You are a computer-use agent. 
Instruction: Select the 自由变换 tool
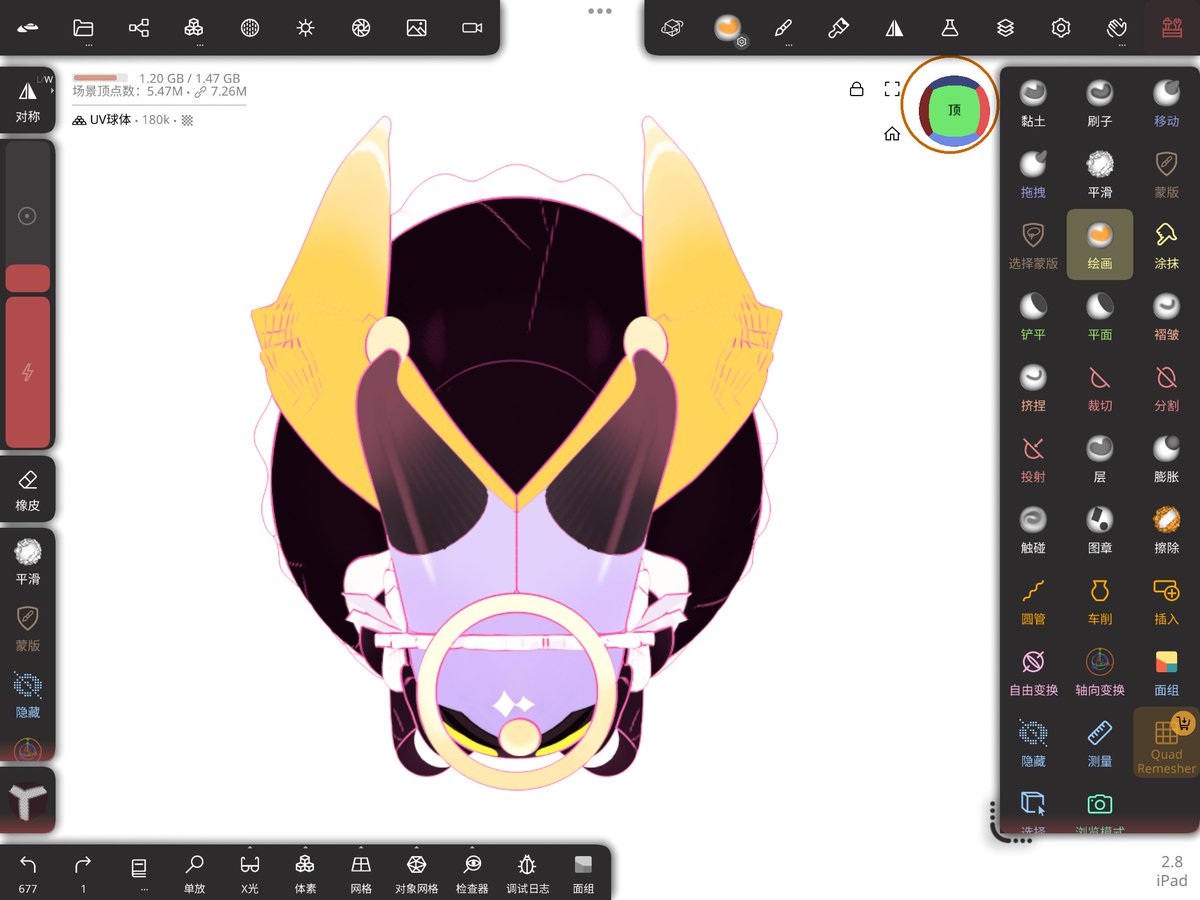[x=1033, y=670]
